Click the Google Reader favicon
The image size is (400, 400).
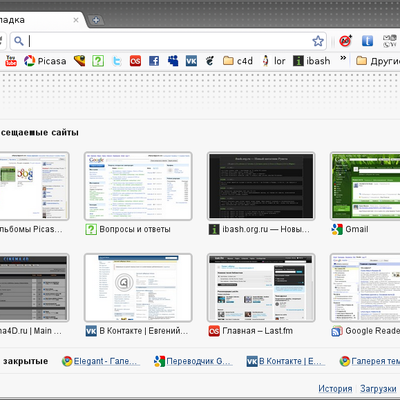337,331
